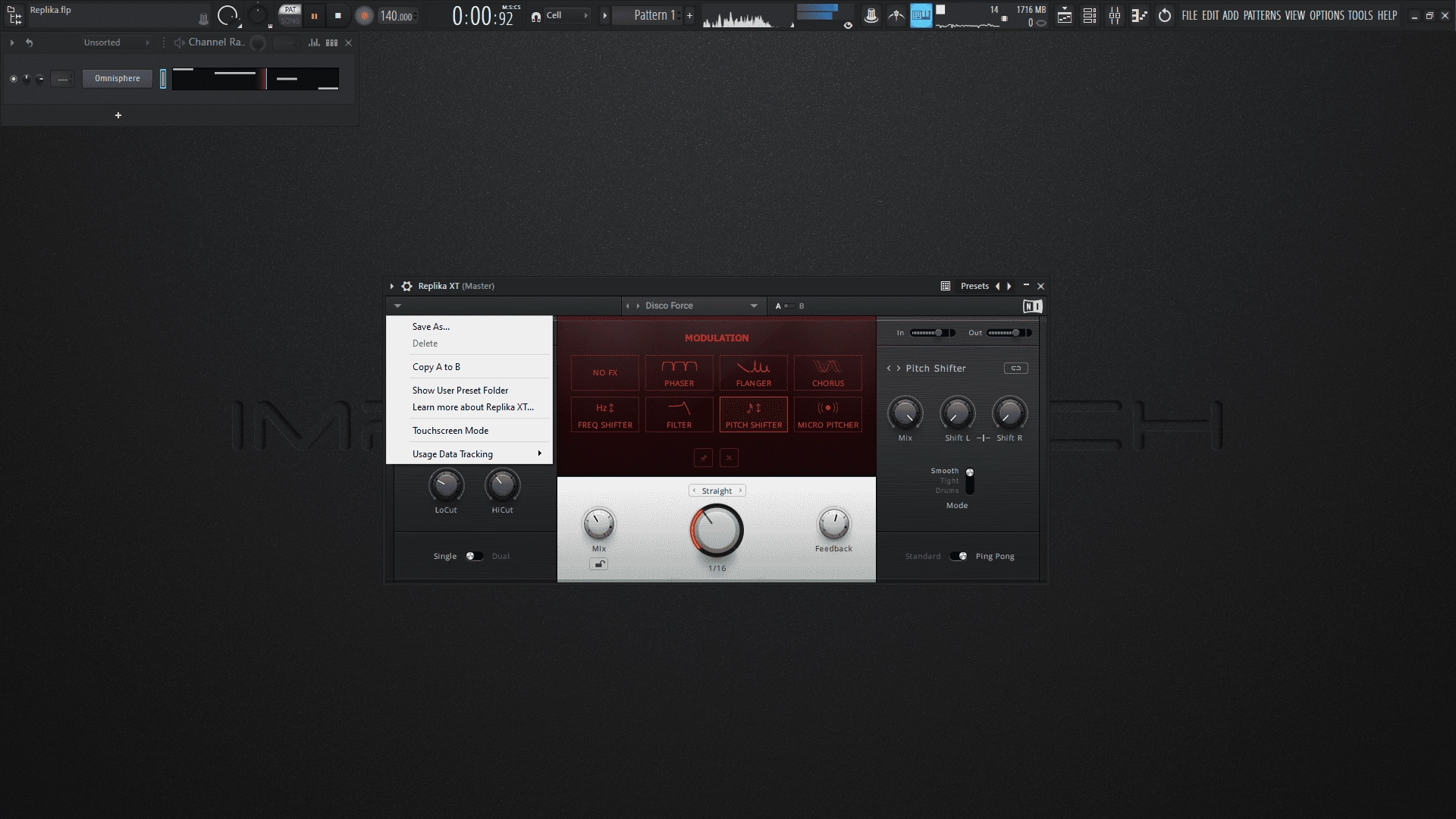Click the undo history circular arrow icon
The image size is (1456, 819).
pyautogui.click(x=1165, y=15)
